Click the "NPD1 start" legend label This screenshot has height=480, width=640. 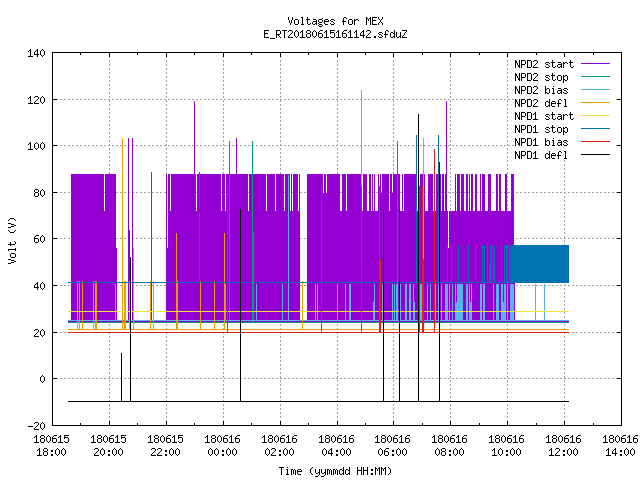544,116
